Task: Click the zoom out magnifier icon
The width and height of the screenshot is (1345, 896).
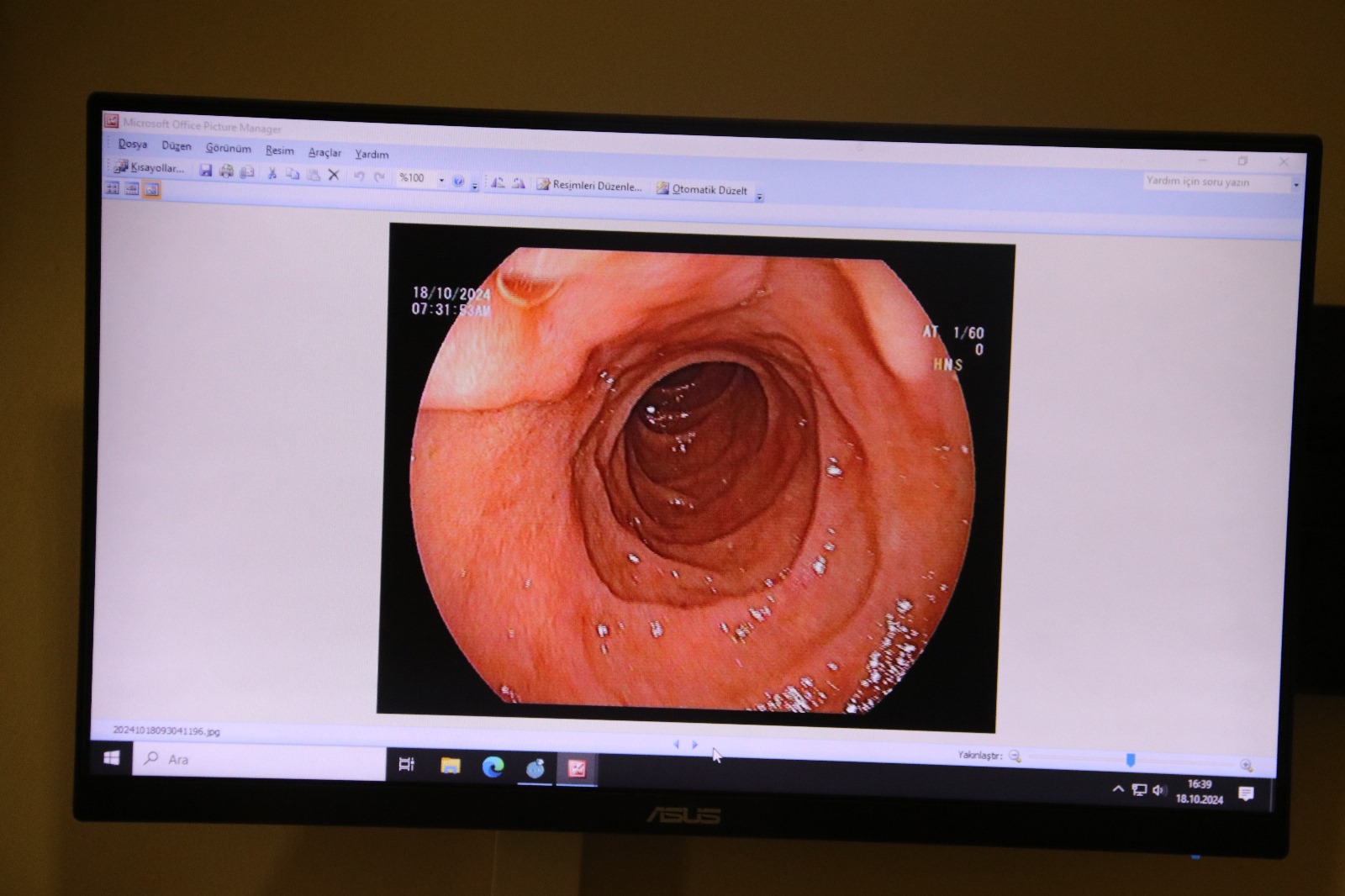Action: pos(1015,756)
